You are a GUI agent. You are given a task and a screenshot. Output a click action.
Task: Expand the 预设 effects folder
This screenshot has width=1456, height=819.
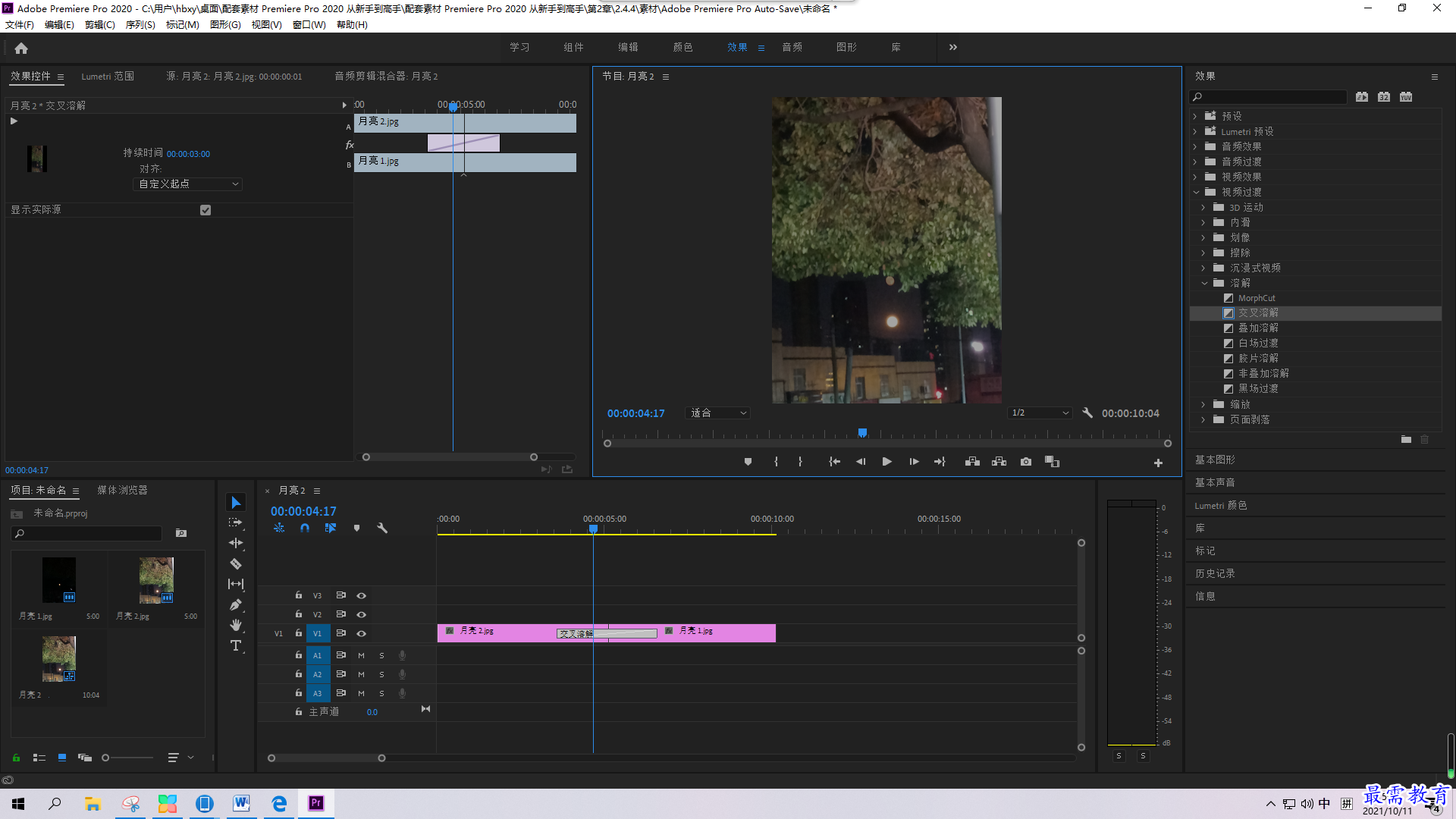[1195, 116]
